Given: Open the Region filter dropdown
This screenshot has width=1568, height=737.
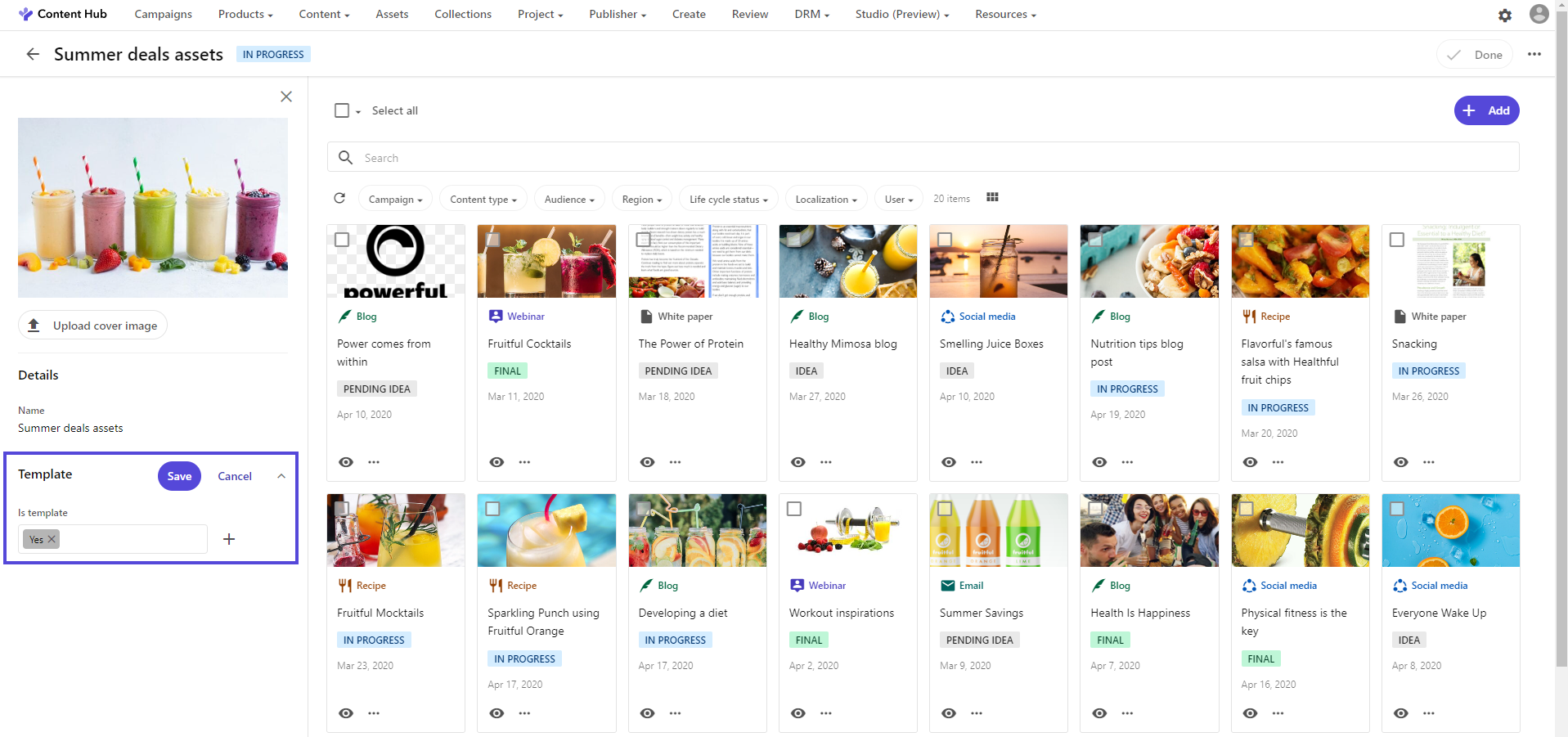Looking at the screenshot, I should (x=642, y=199).
